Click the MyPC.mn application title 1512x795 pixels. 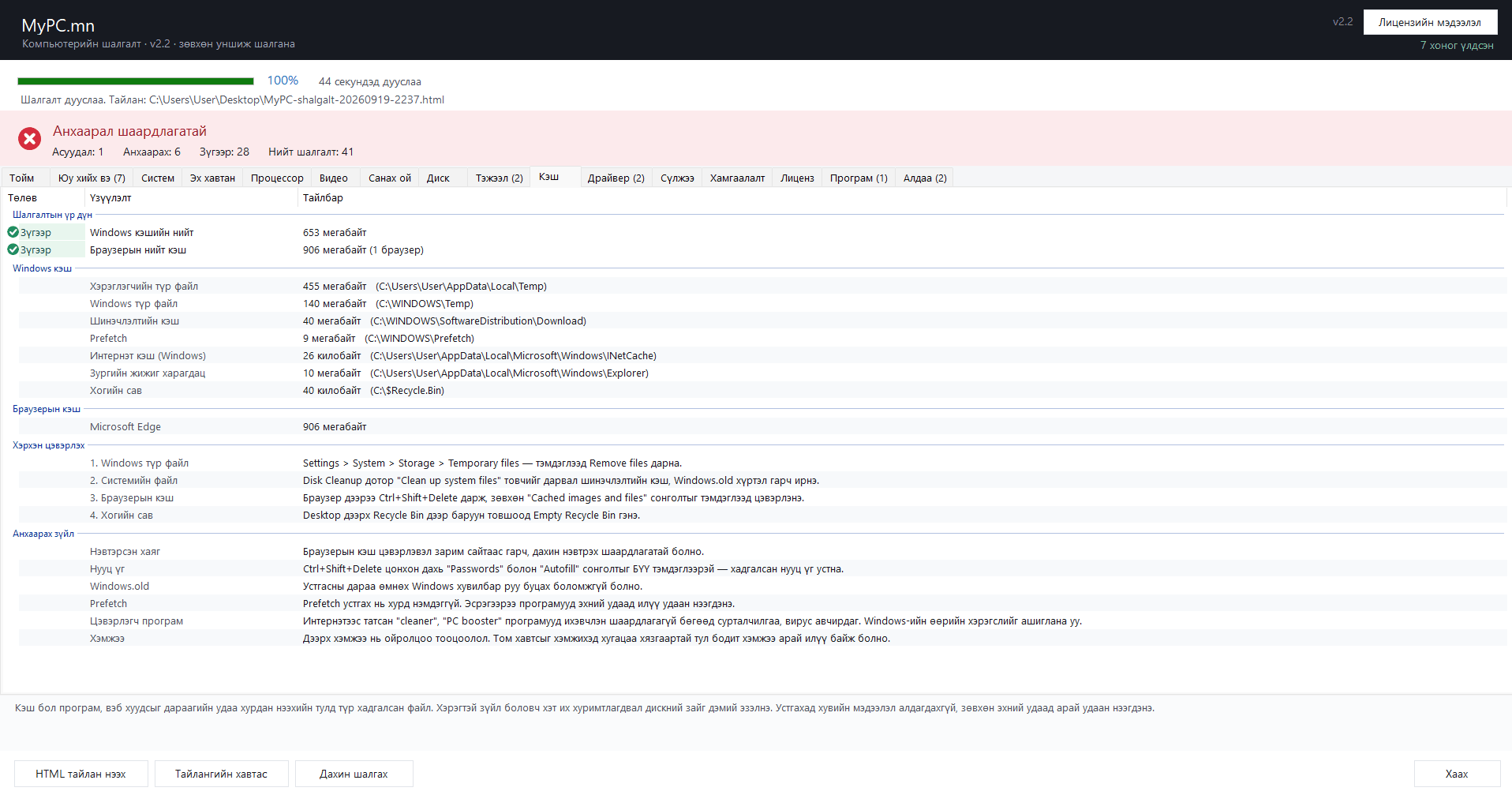[x=58, y=25]
